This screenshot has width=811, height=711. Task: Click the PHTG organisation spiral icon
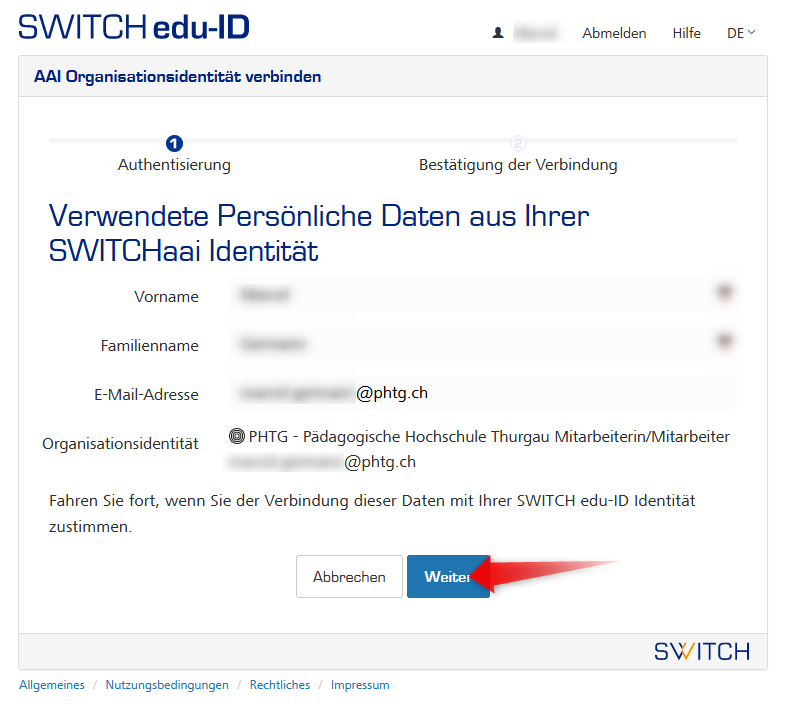point(237,437)
